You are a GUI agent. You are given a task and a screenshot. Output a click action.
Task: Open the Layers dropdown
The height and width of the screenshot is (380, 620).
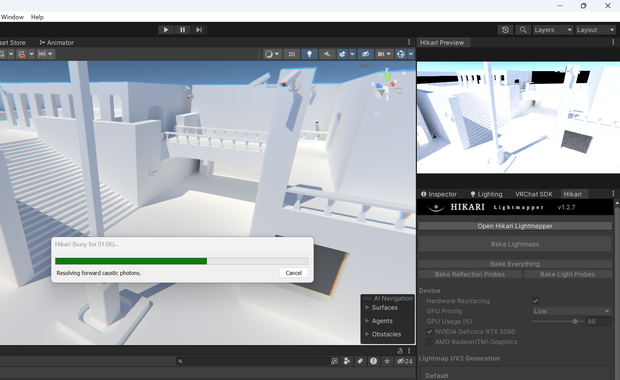[x=553, y=30]
